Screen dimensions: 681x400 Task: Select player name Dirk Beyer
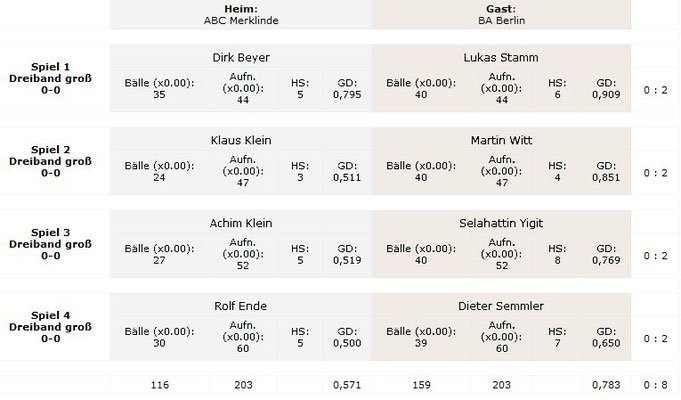tap(241, 57)
